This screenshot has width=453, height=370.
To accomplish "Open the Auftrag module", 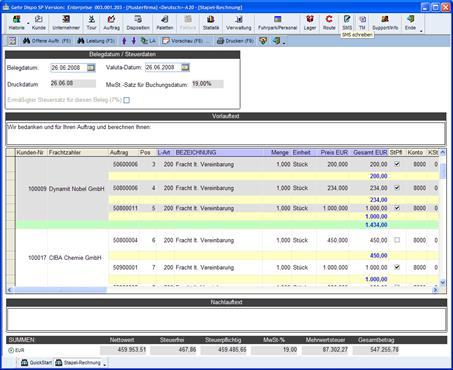I will pos(112,23).
